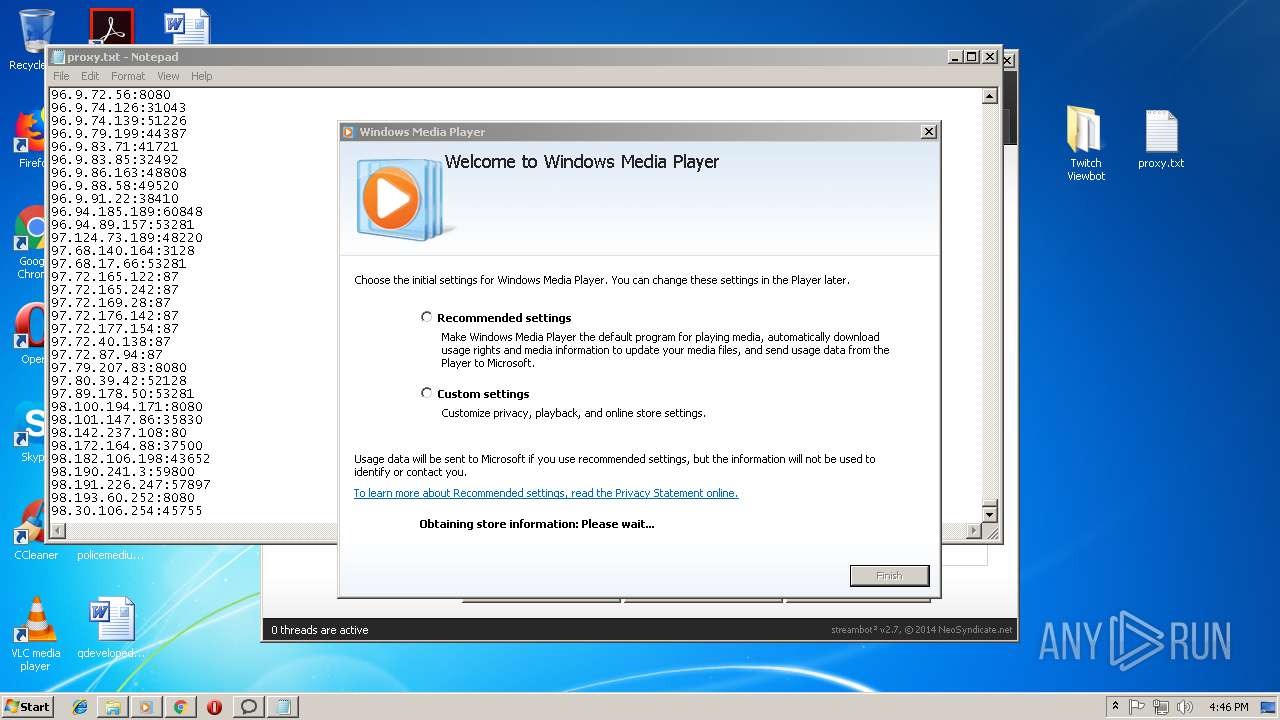Maximize the proxy.txt Notepad window
This screenshot has height=720, width=1280.
[971, 57]
